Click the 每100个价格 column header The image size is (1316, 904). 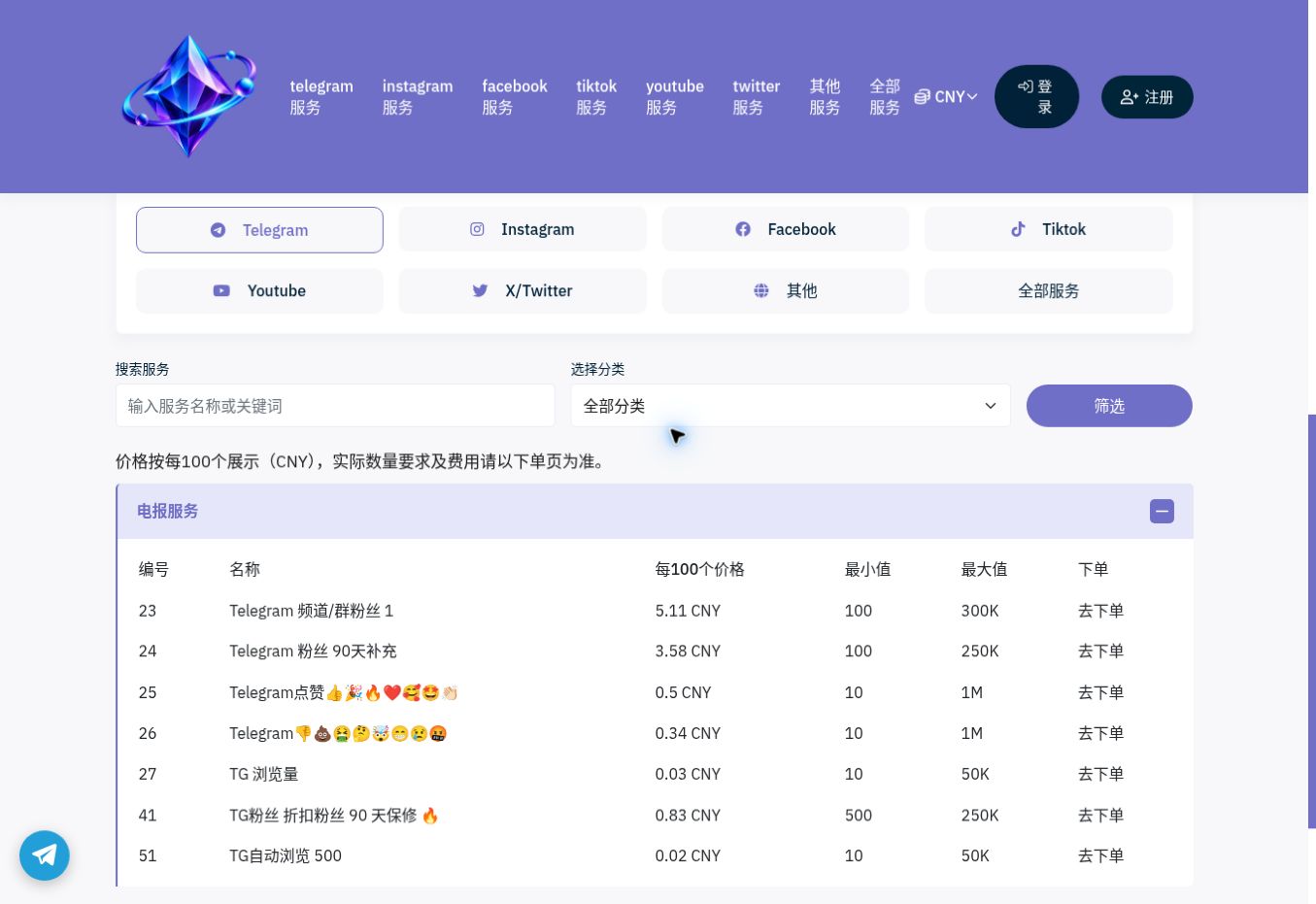click(699, 569)
